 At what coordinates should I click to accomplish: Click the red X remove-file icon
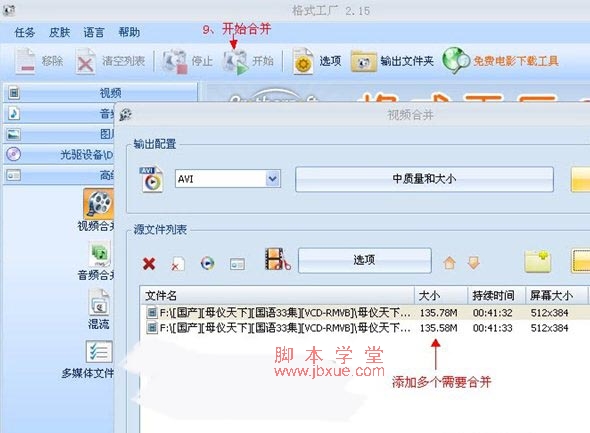pyautogui.click(x=149, y=263)
